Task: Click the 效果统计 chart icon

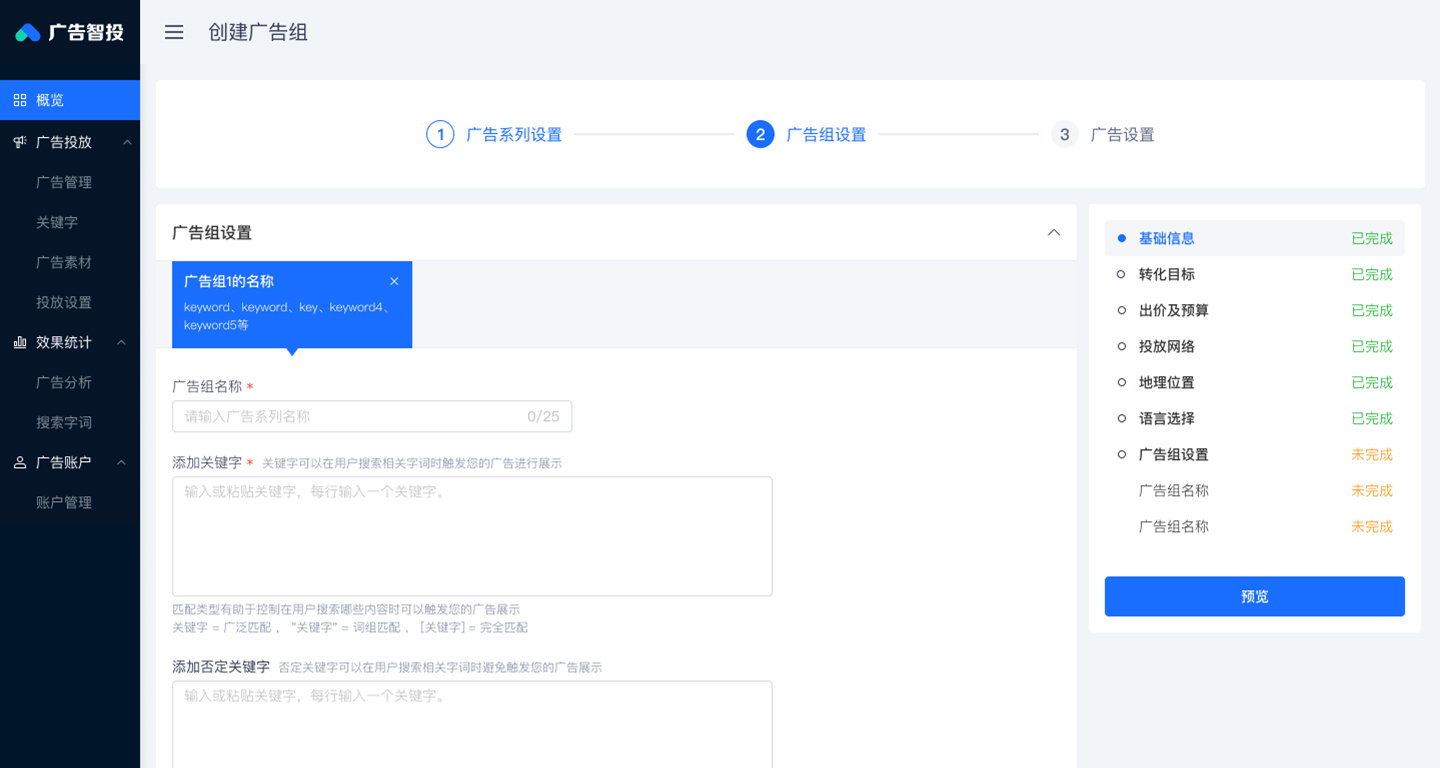Action: (20, 342)
